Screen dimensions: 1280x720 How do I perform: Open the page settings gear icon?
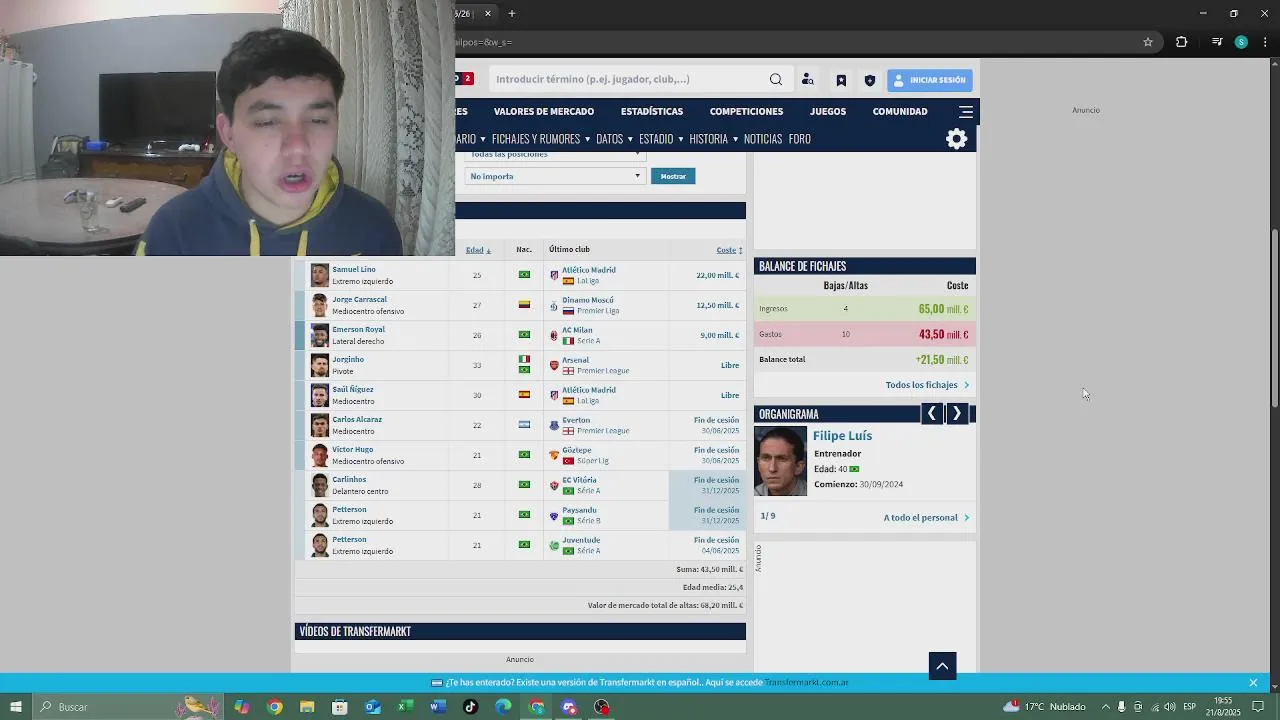pyautogui.click(x=957, y=139)
